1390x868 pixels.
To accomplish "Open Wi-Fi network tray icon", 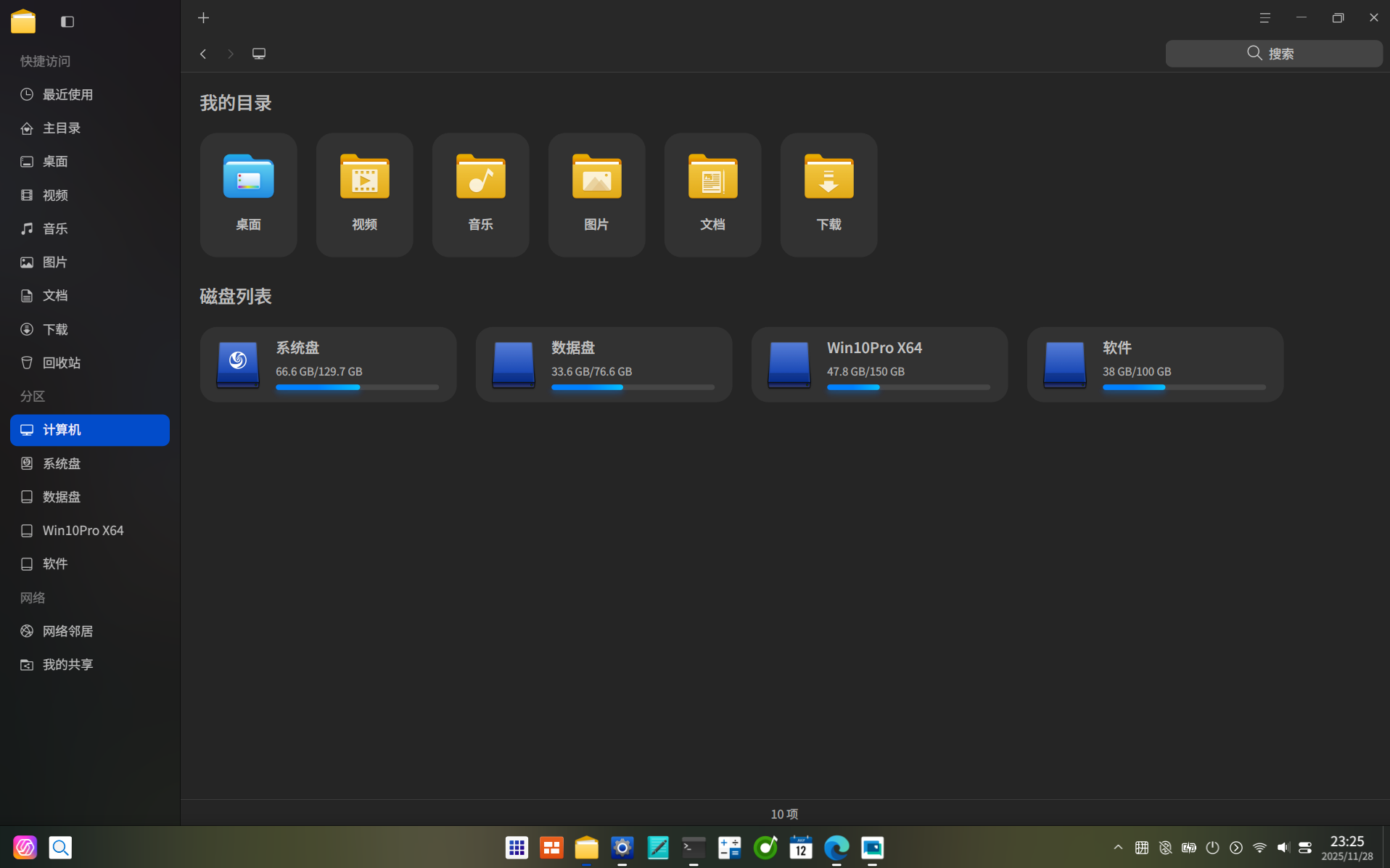I will click(x=1259, y=848).
